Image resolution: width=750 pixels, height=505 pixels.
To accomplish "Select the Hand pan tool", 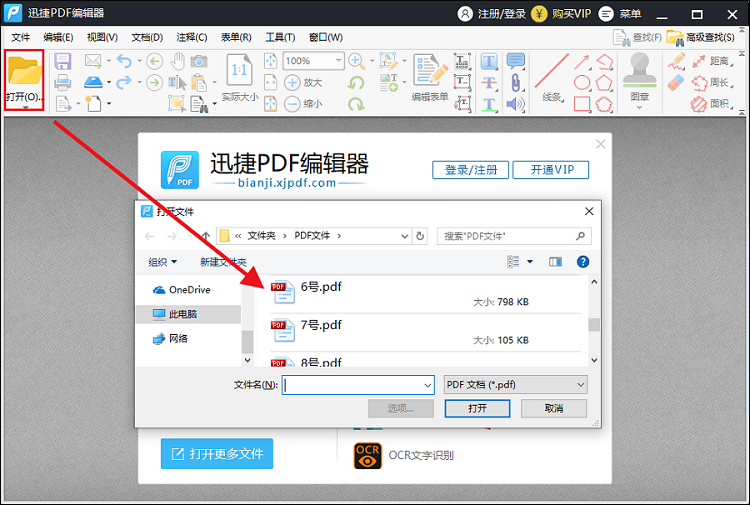I will click(177, 61).
